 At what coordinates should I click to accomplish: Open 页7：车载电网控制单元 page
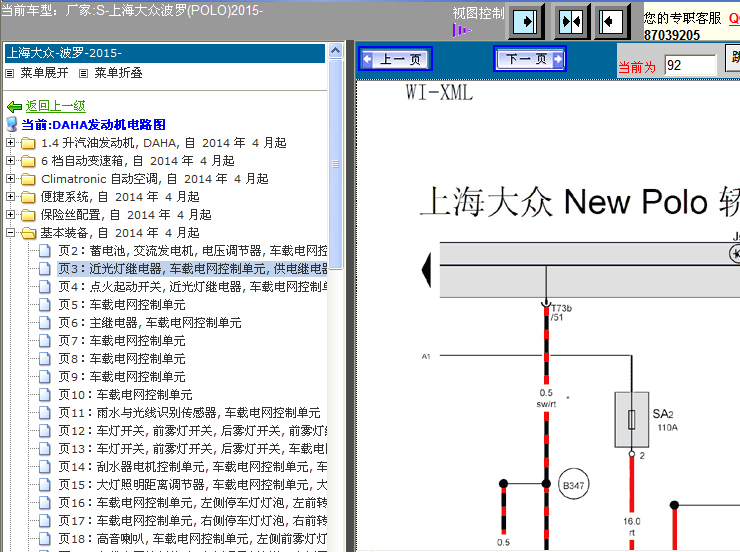pos(122,341)
